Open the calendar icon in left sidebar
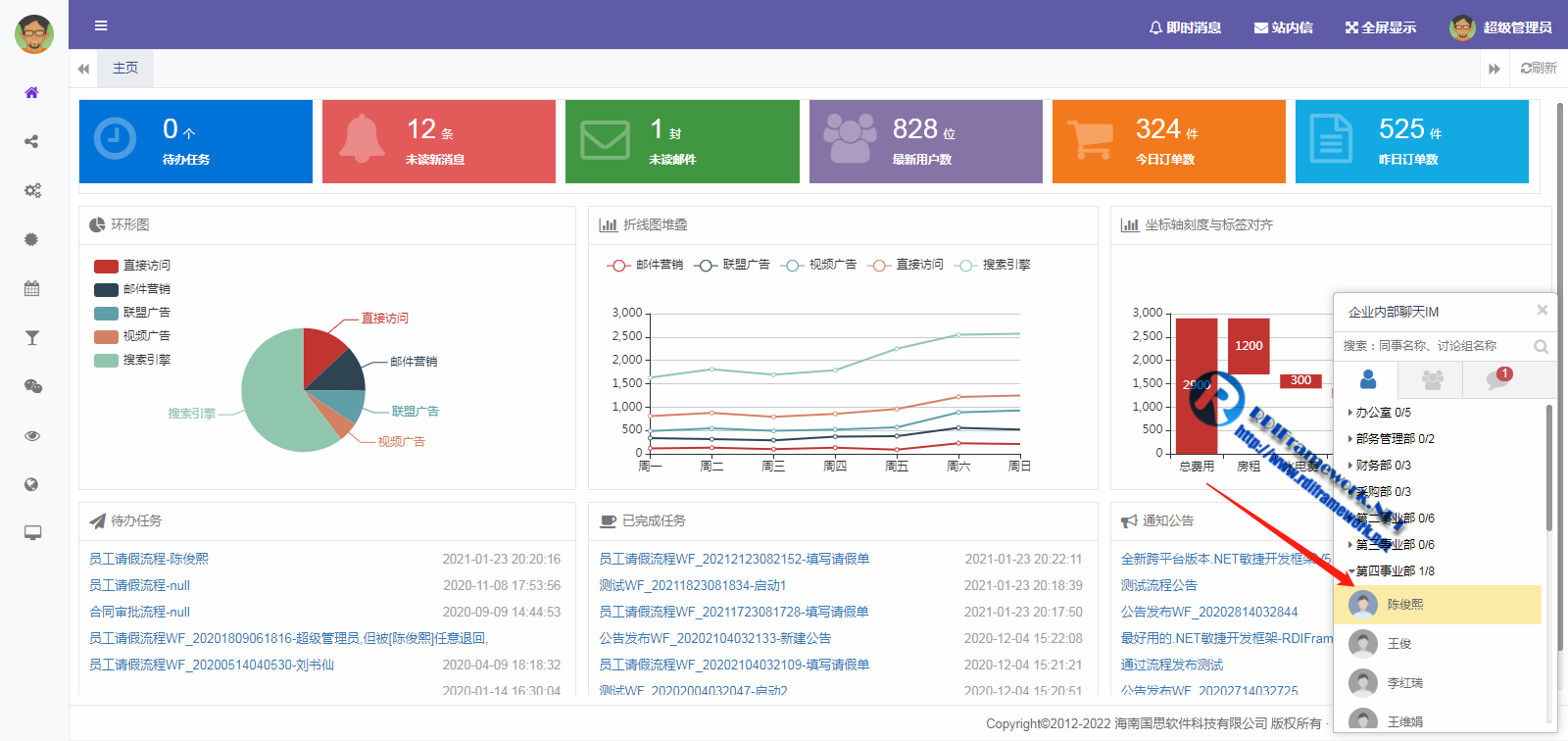Image resolution: width=1568 pixels, height=741 pixels. [x=31, y=288]
